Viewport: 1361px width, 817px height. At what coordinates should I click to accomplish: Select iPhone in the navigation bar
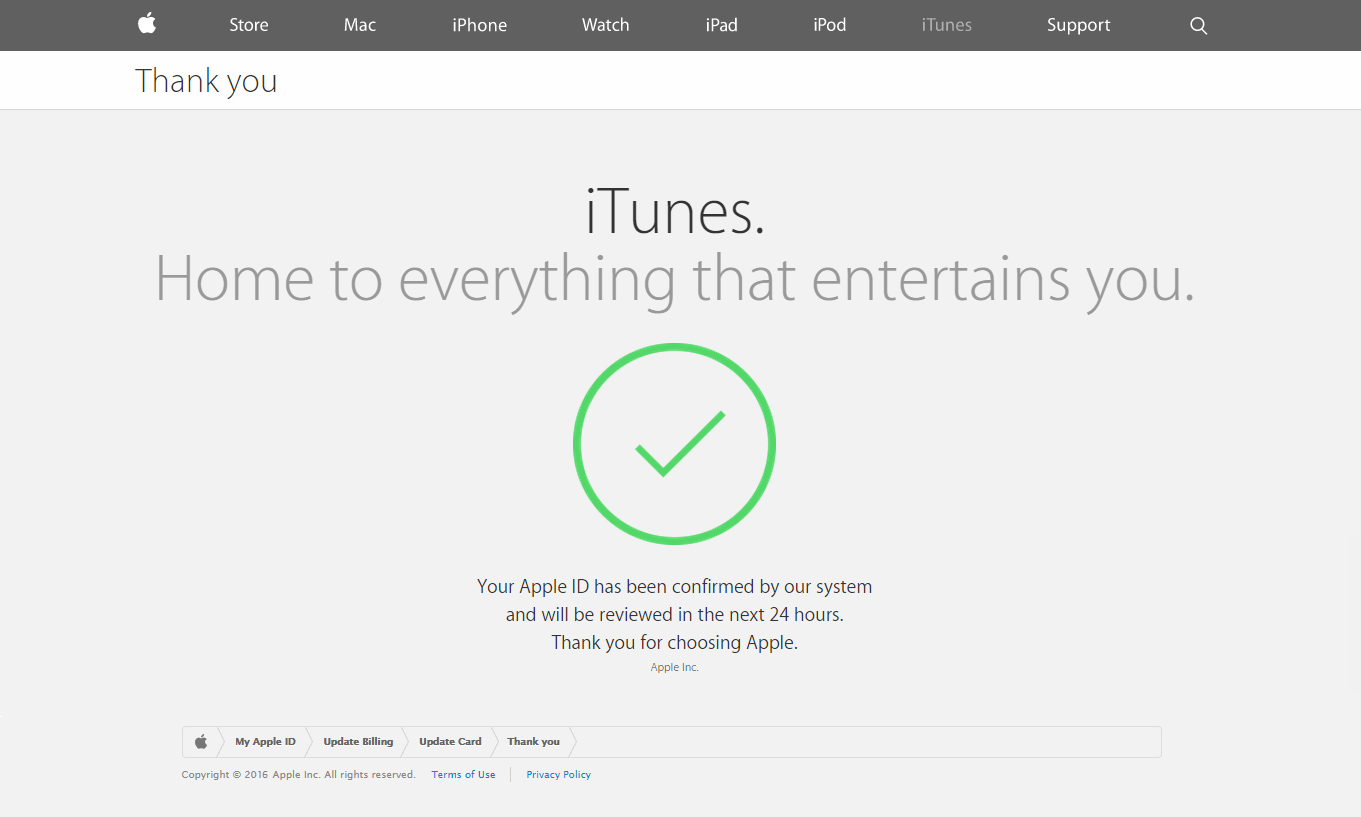point(479,25)
